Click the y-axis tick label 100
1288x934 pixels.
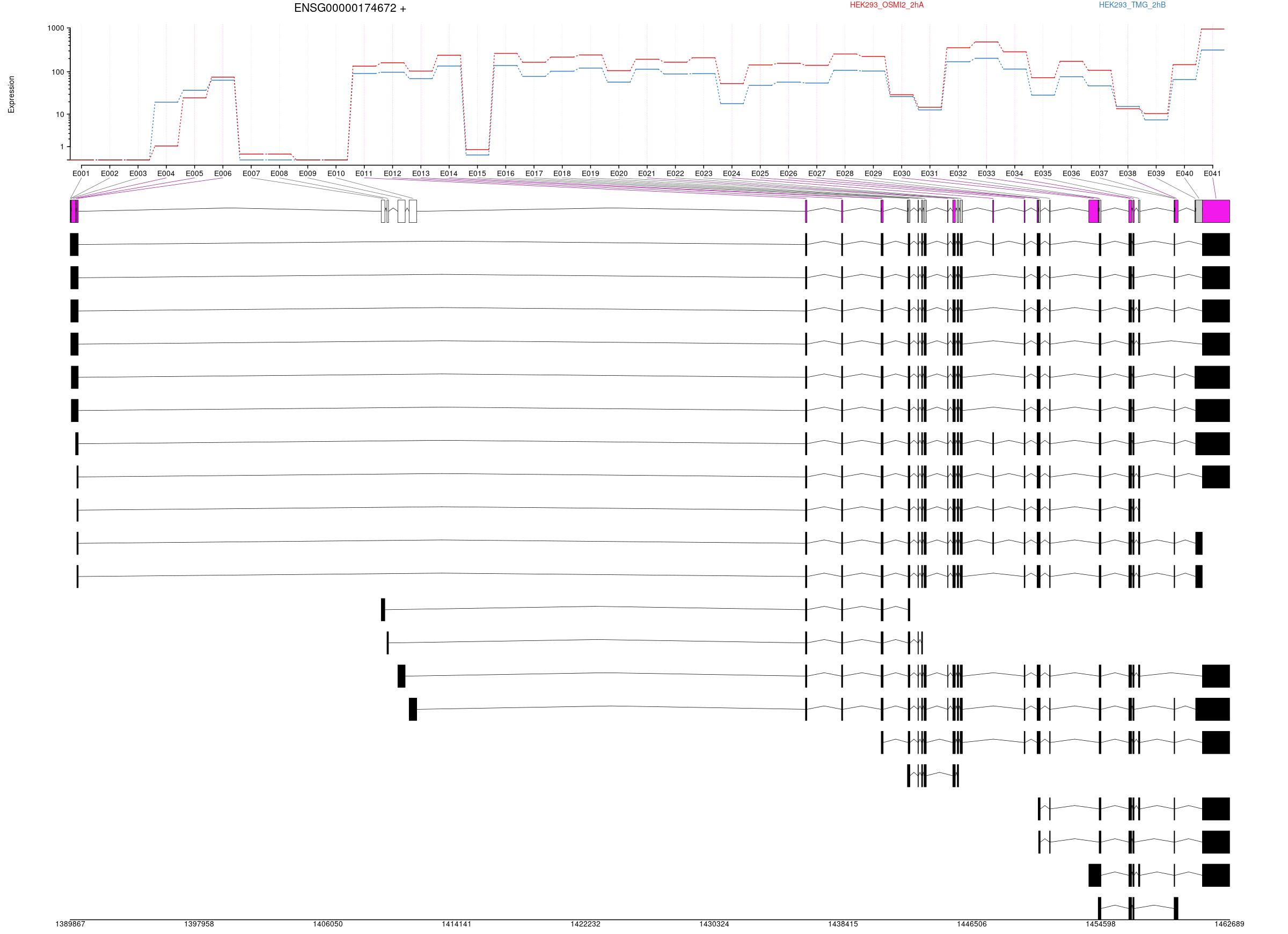point(58,72)
